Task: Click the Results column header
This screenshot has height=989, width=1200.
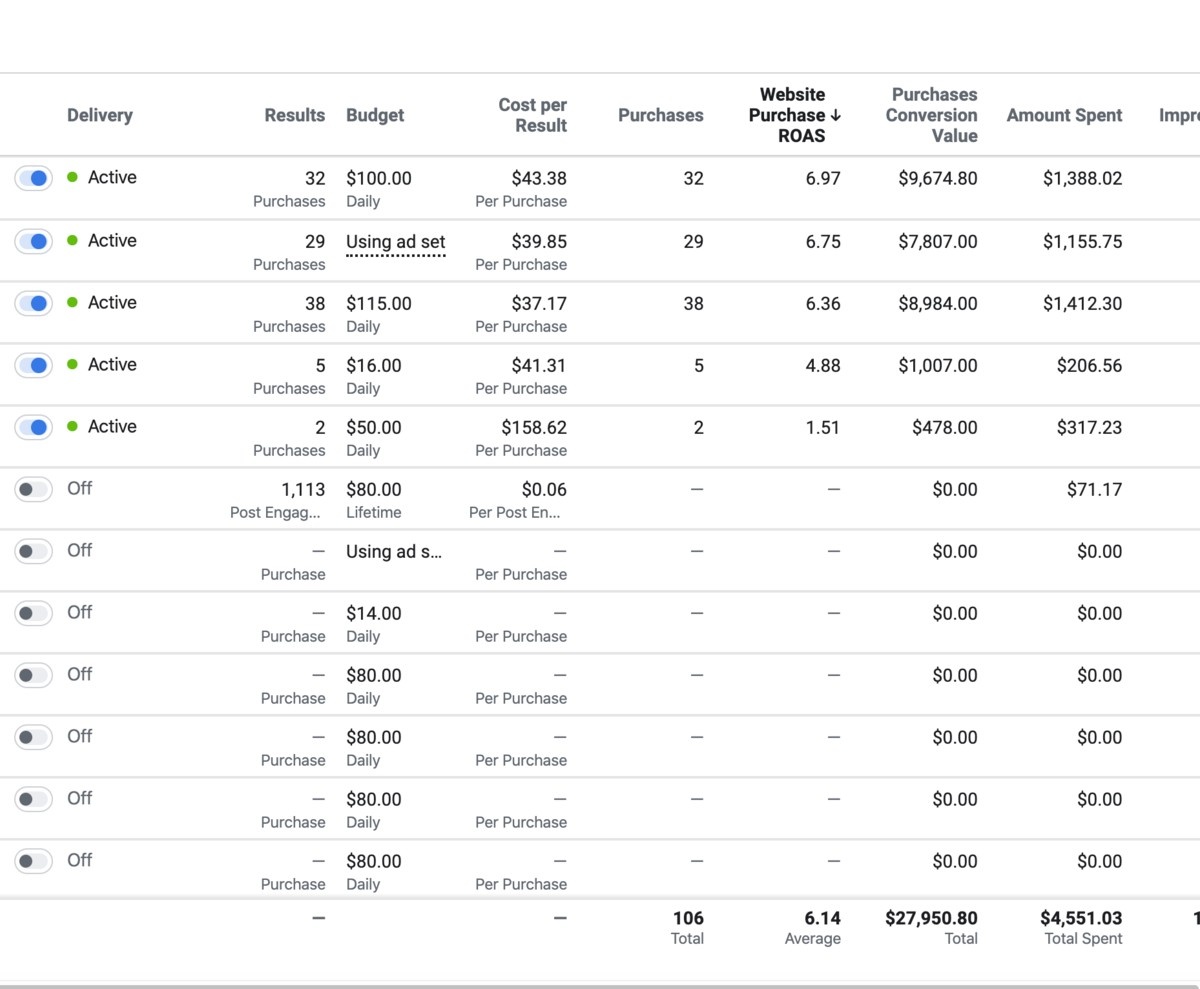Action: (294, 115)
